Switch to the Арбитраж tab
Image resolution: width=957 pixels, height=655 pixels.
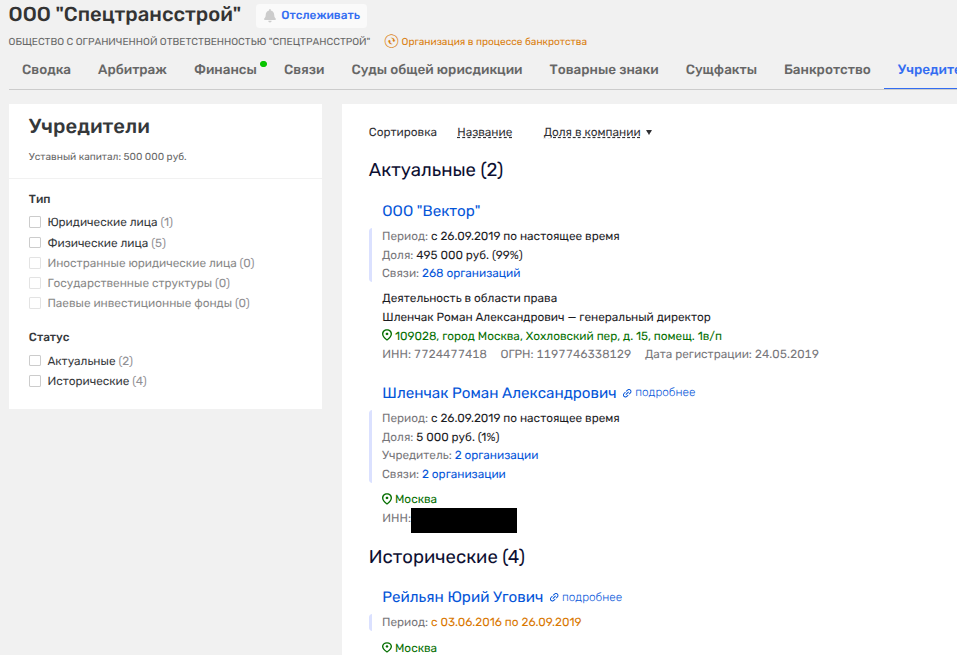tap(132, 70)
